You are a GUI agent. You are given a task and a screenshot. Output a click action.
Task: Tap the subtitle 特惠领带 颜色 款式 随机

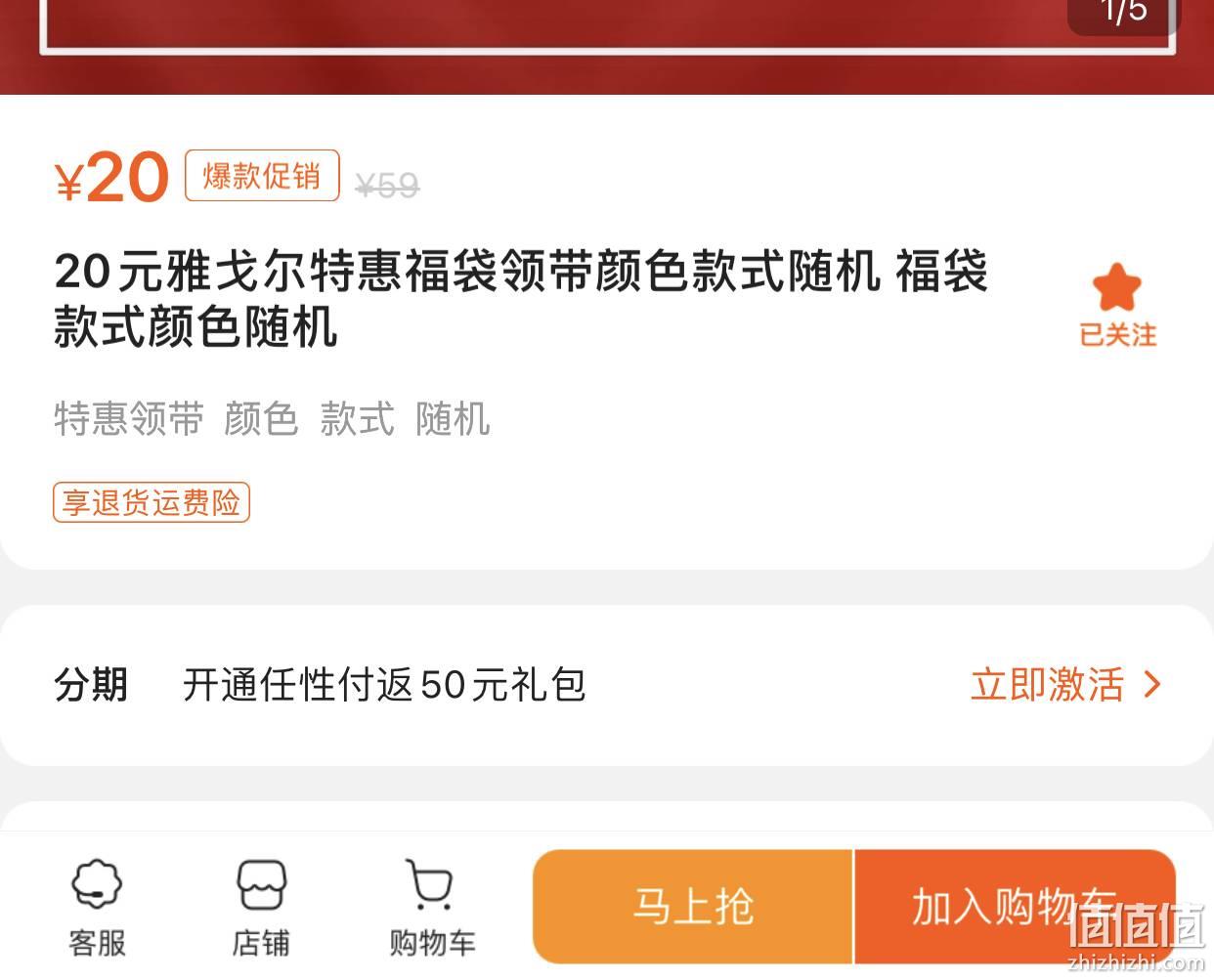272,418
